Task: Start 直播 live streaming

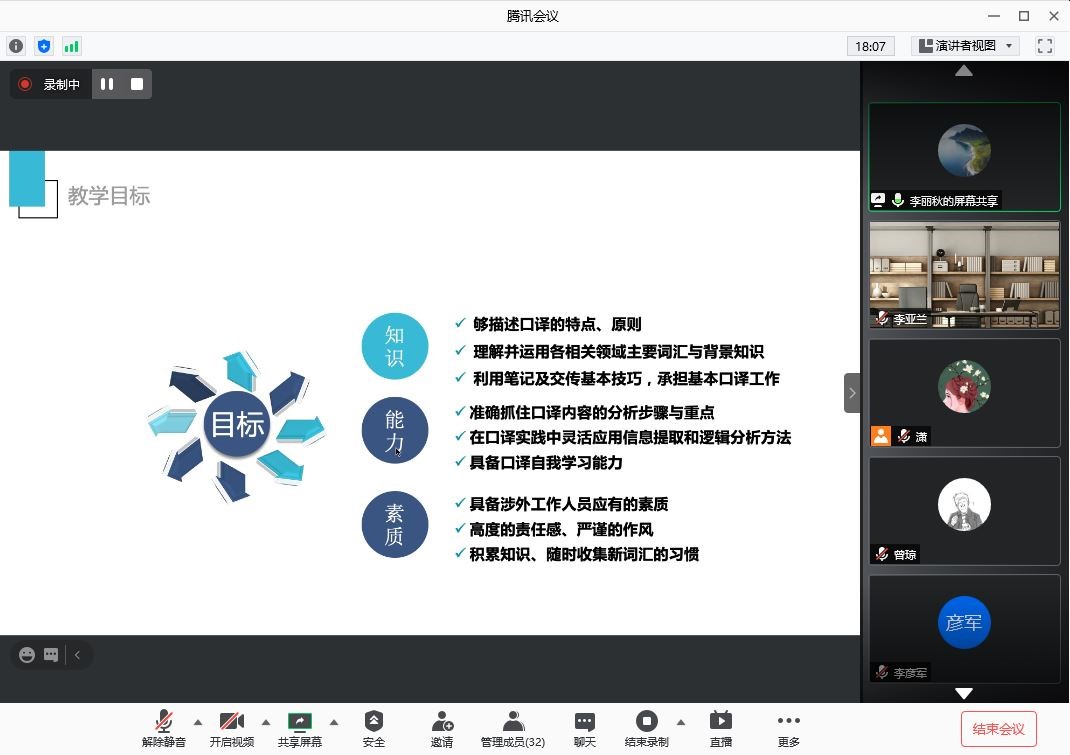Action: coord(720,727)
